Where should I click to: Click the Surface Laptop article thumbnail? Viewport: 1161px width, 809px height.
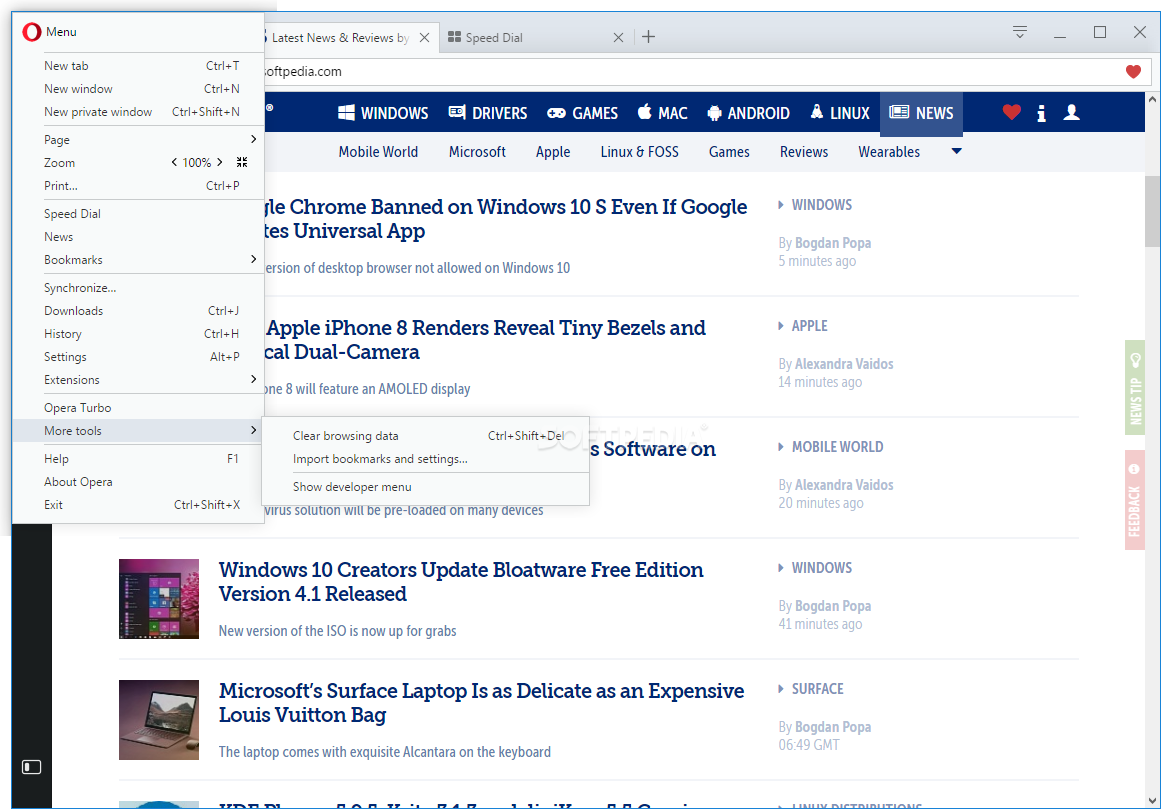click(x=159, y=719)
